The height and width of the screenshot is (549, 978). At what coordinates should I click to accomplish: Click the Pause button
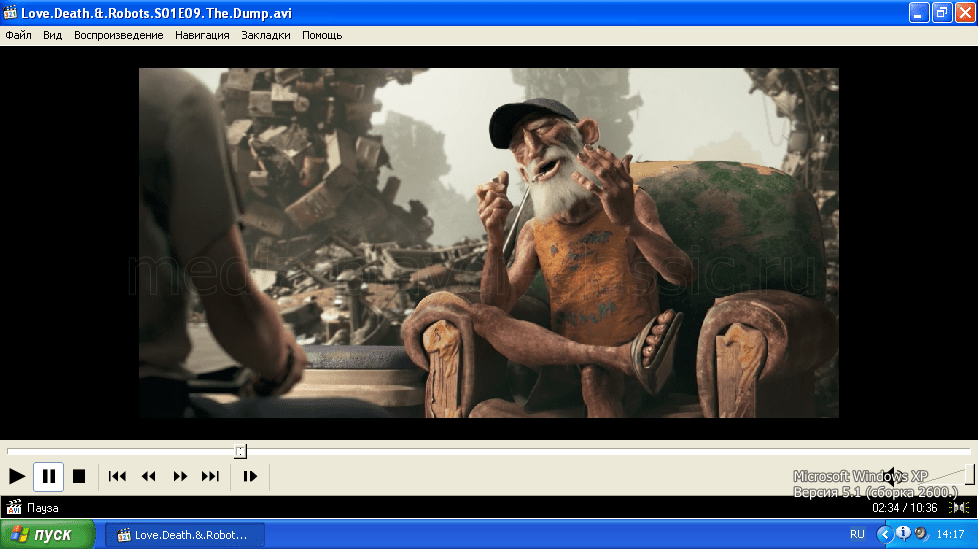[x=49, y=477]
